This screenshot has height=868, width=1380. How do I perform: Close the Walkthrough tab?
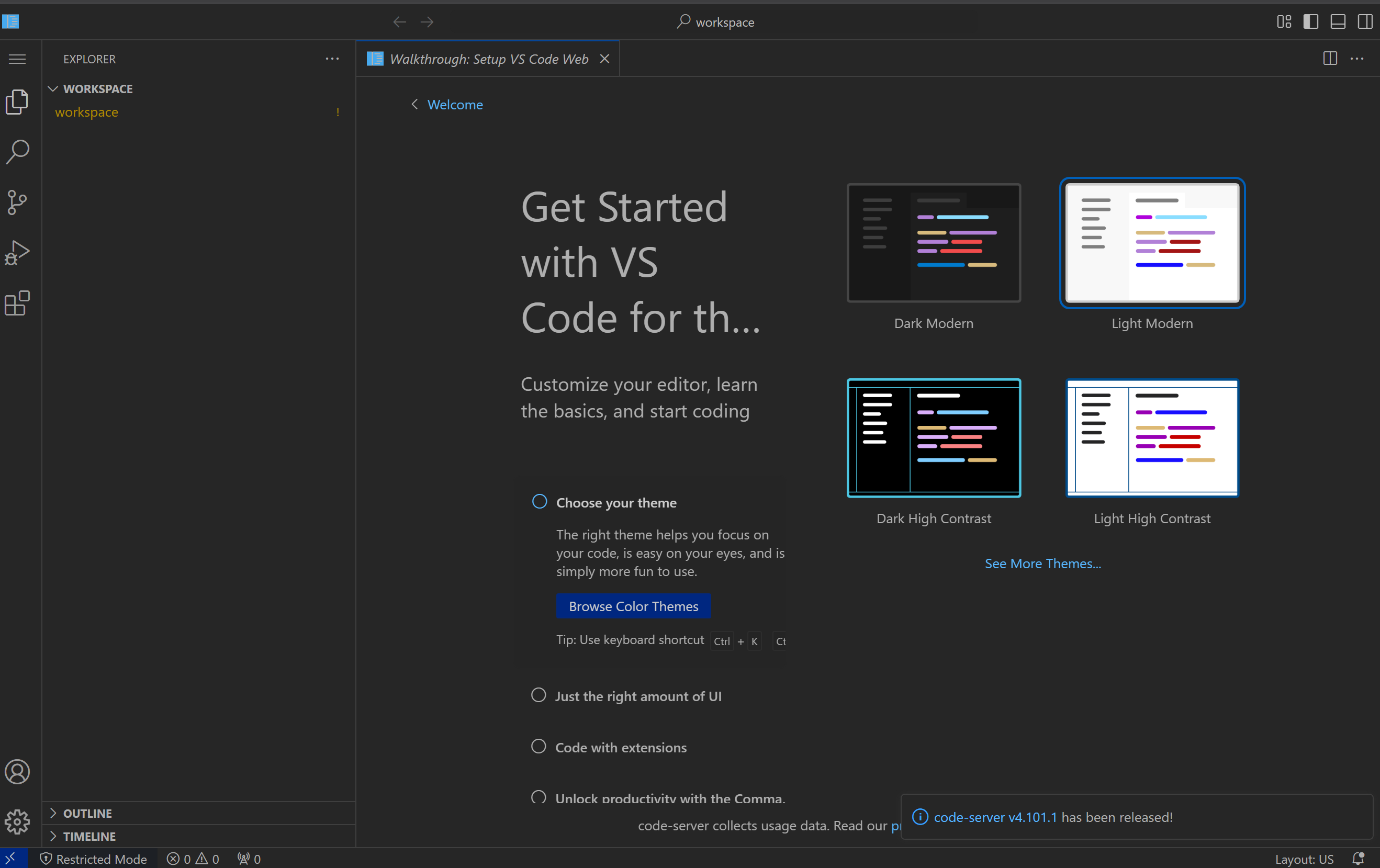604,59
